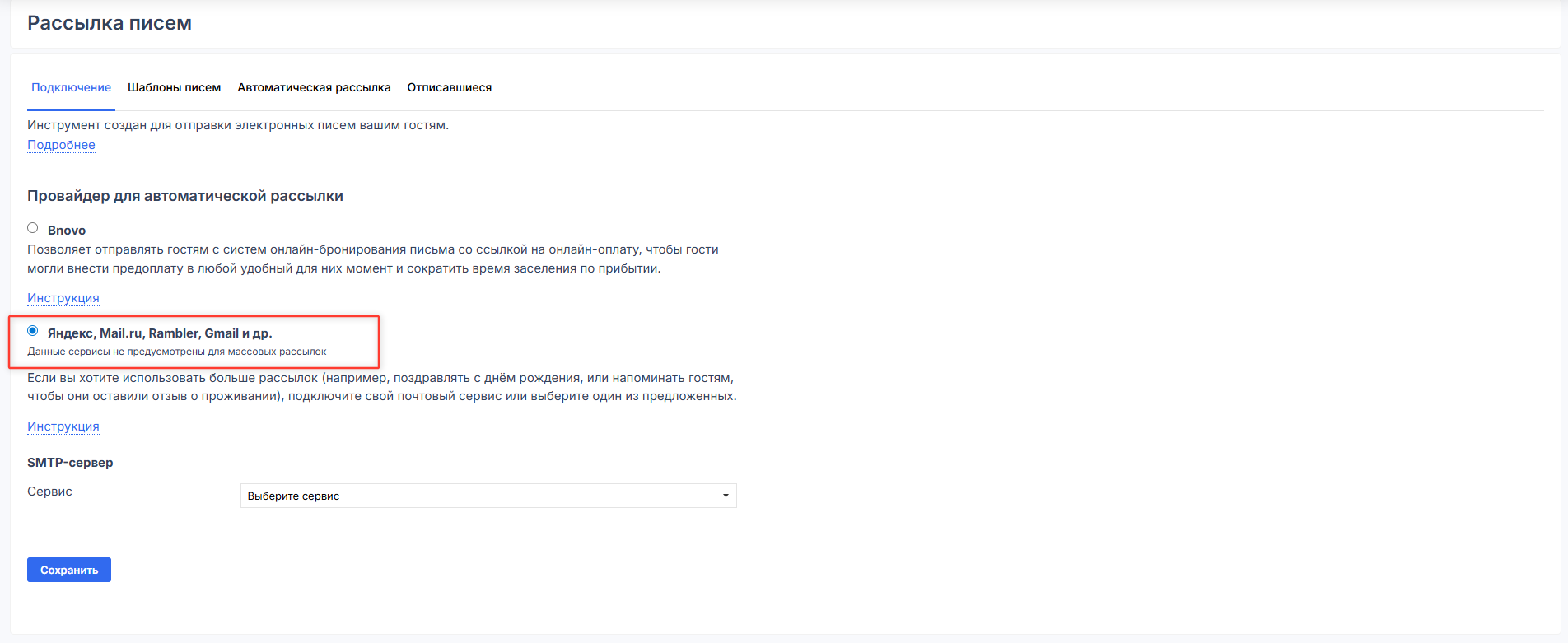Click the arrow icon of the service dropdown
Image resolution: width=1568 pixels, height=643 pixels.
[x=726, y=496]
